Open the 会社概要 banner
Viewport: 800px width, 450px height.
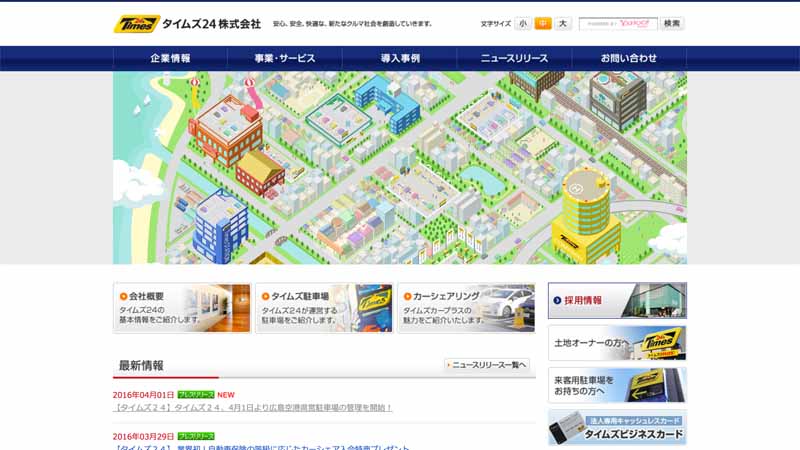[182, 308]
